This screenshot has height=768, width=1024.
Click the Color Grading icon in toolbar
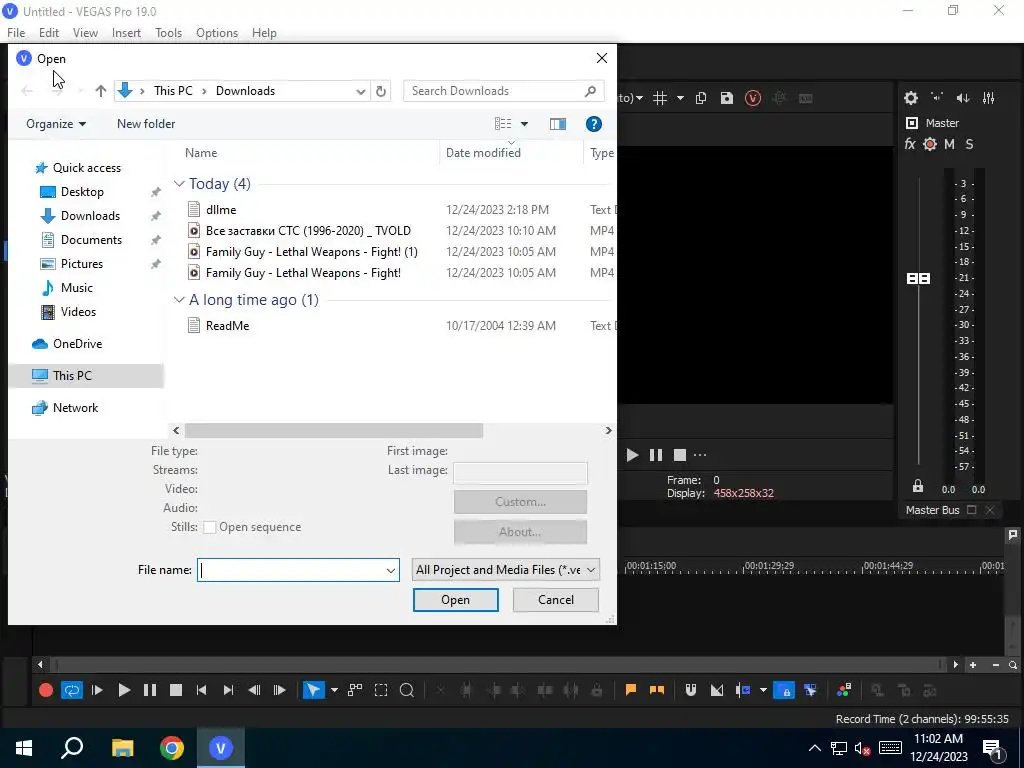point(844,690)
